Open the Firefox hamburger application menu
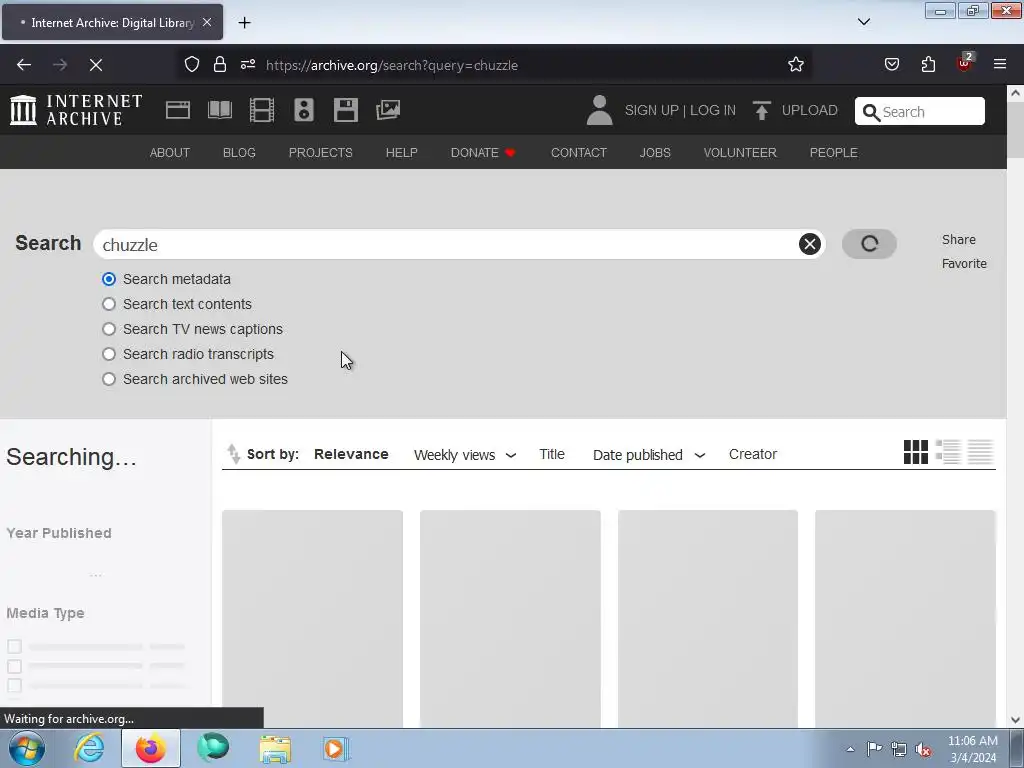1024x768 pixels. point(1000,65)
